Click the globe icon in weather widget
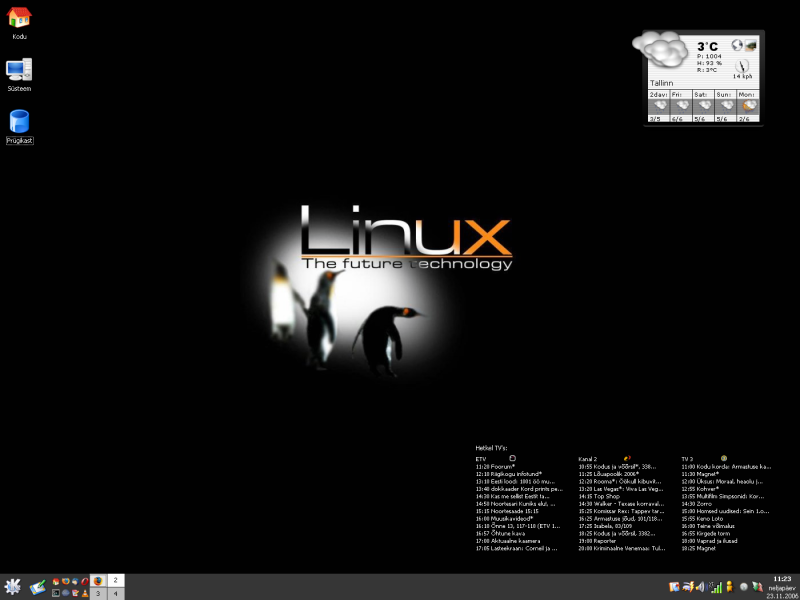 coord(737,45)
